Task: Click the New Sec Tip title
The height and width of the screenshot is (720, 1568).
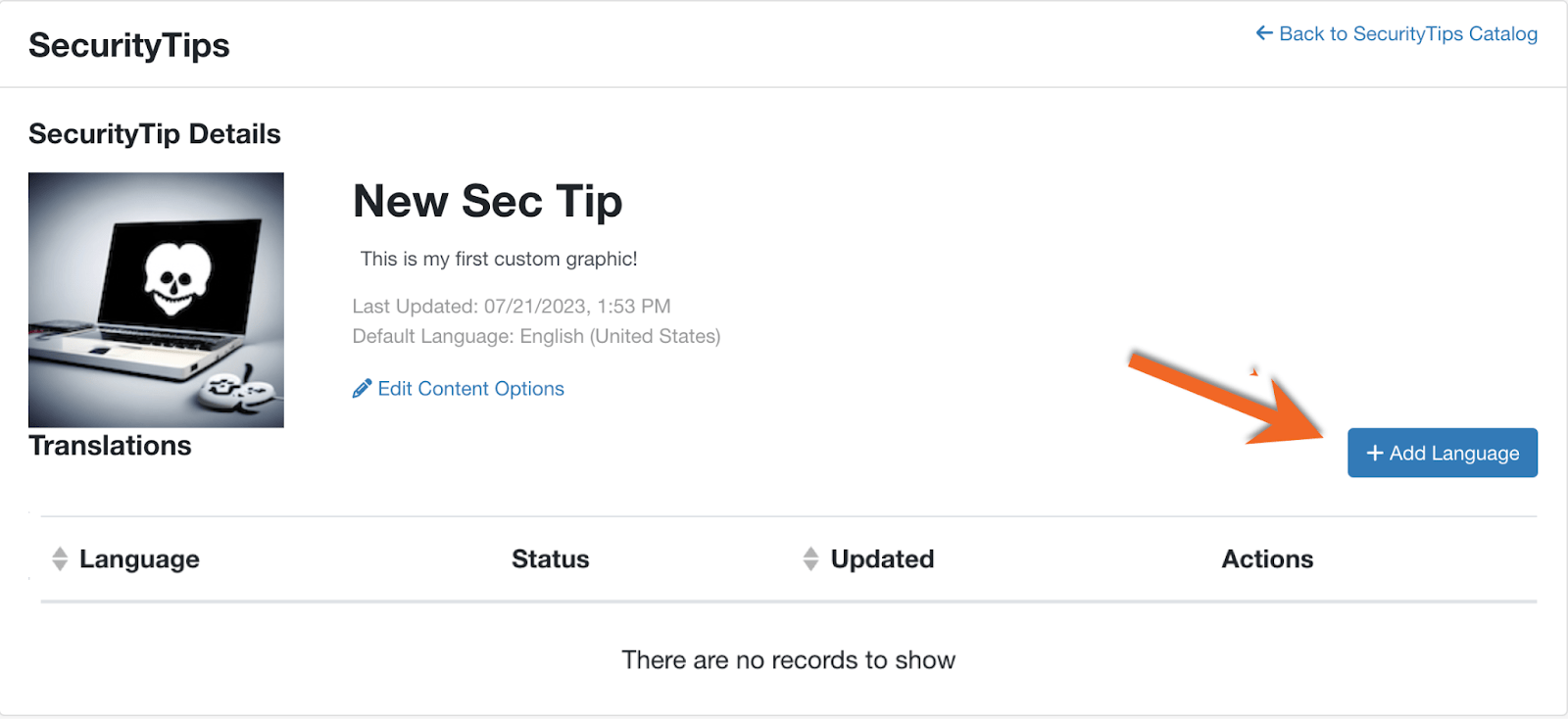Action: tap(487, 201)
